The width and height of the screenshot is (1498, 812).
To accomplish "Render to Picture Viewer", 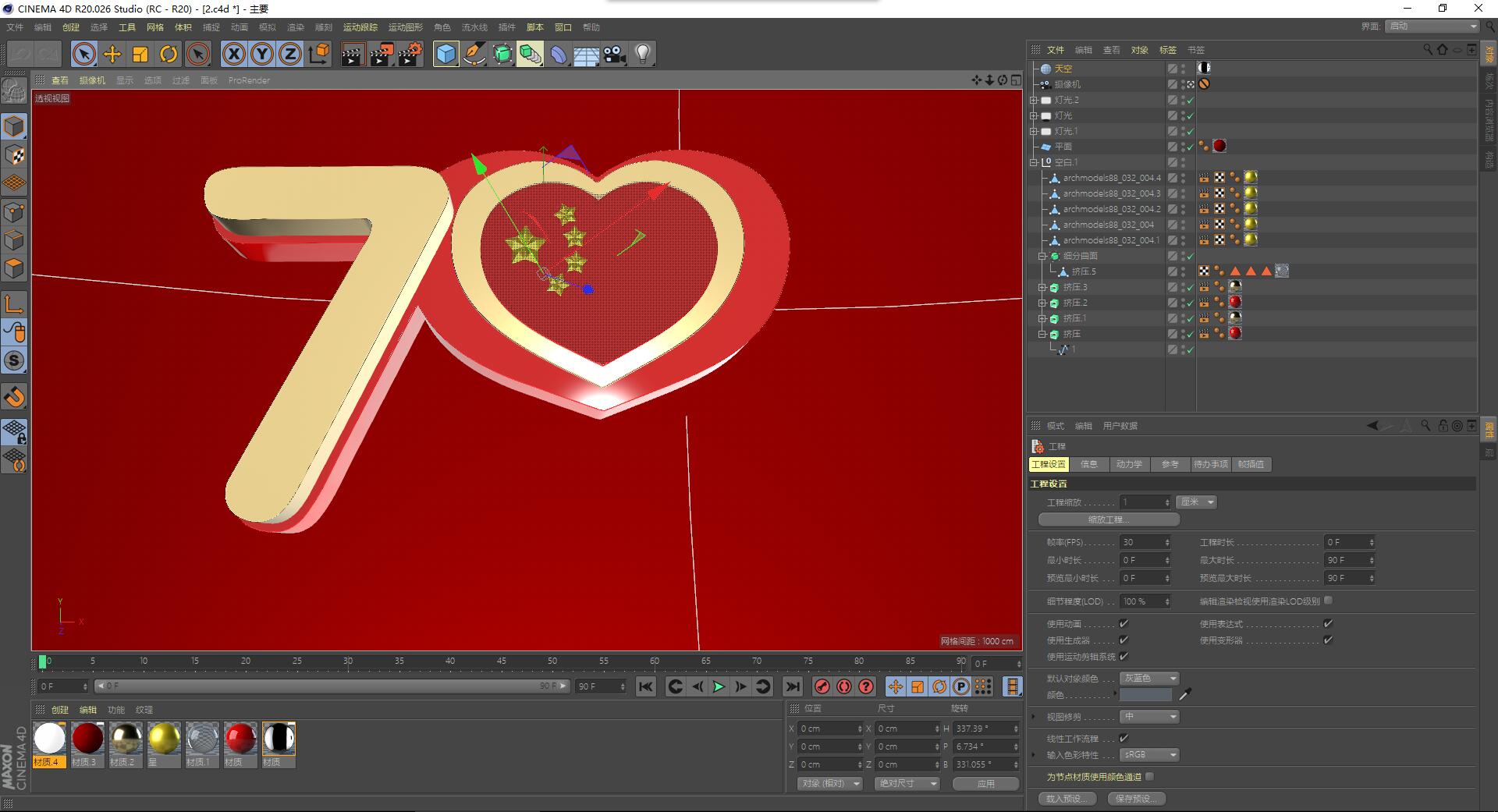I will pos(382,54).
